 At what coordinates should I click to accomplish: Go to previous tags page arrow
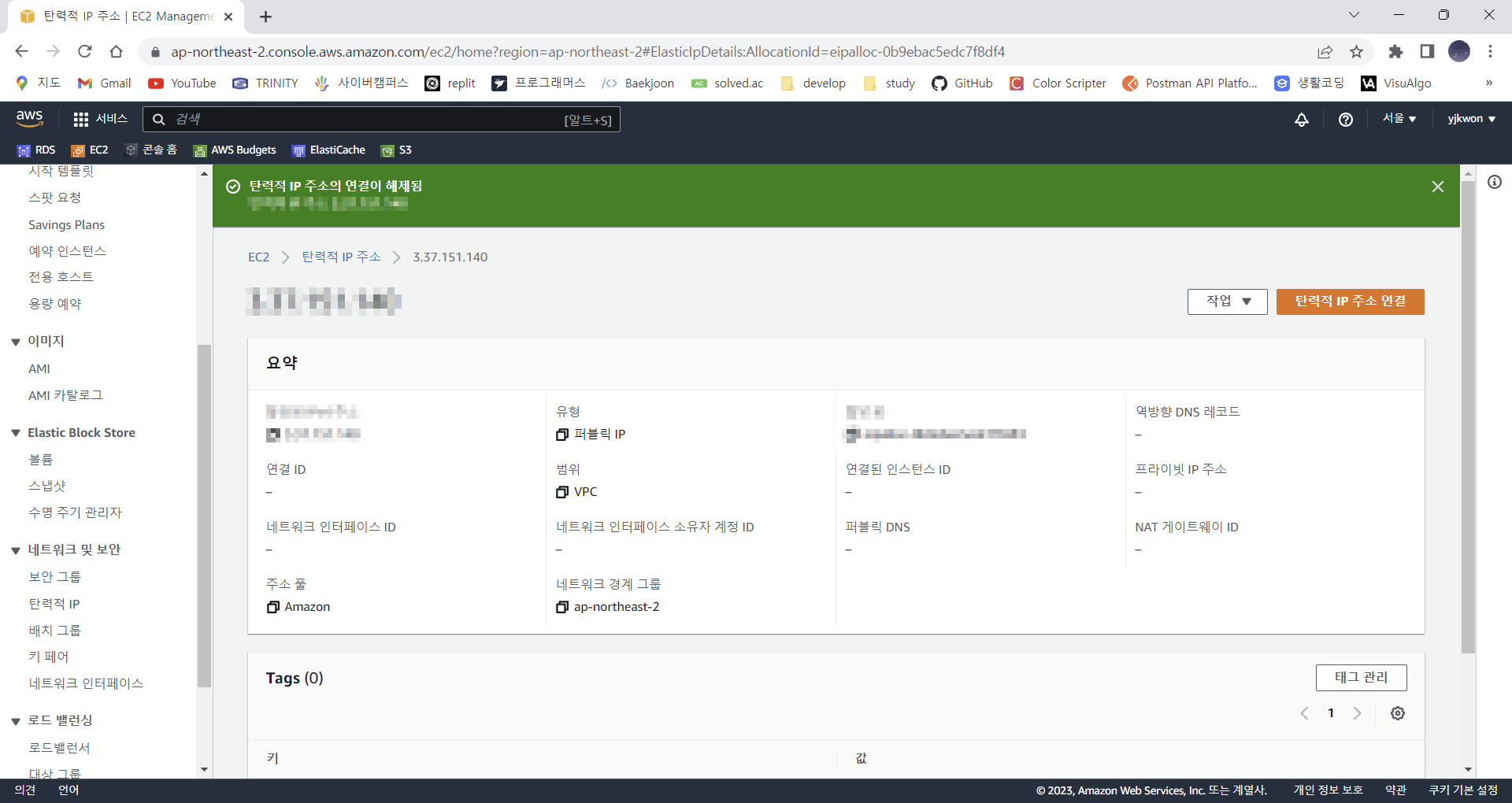(1305, 713)
